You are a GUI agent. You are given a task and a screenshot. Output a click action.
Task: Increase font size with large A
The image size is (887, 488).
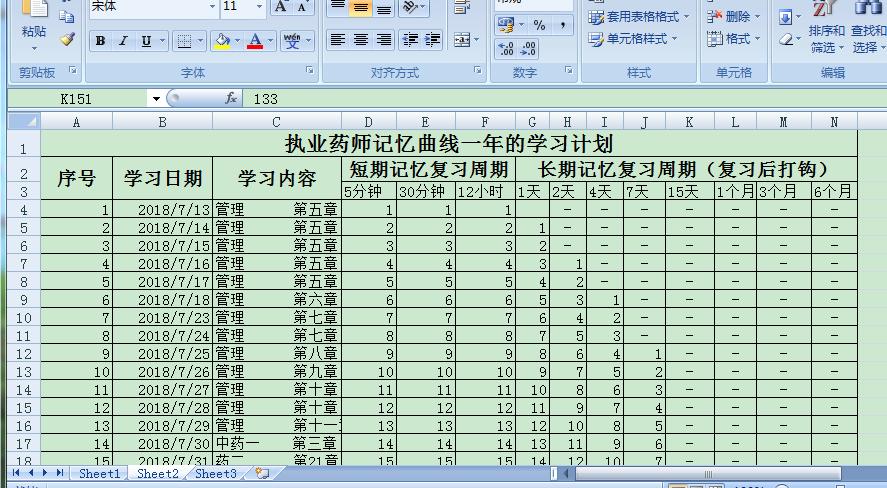point(281,7)
